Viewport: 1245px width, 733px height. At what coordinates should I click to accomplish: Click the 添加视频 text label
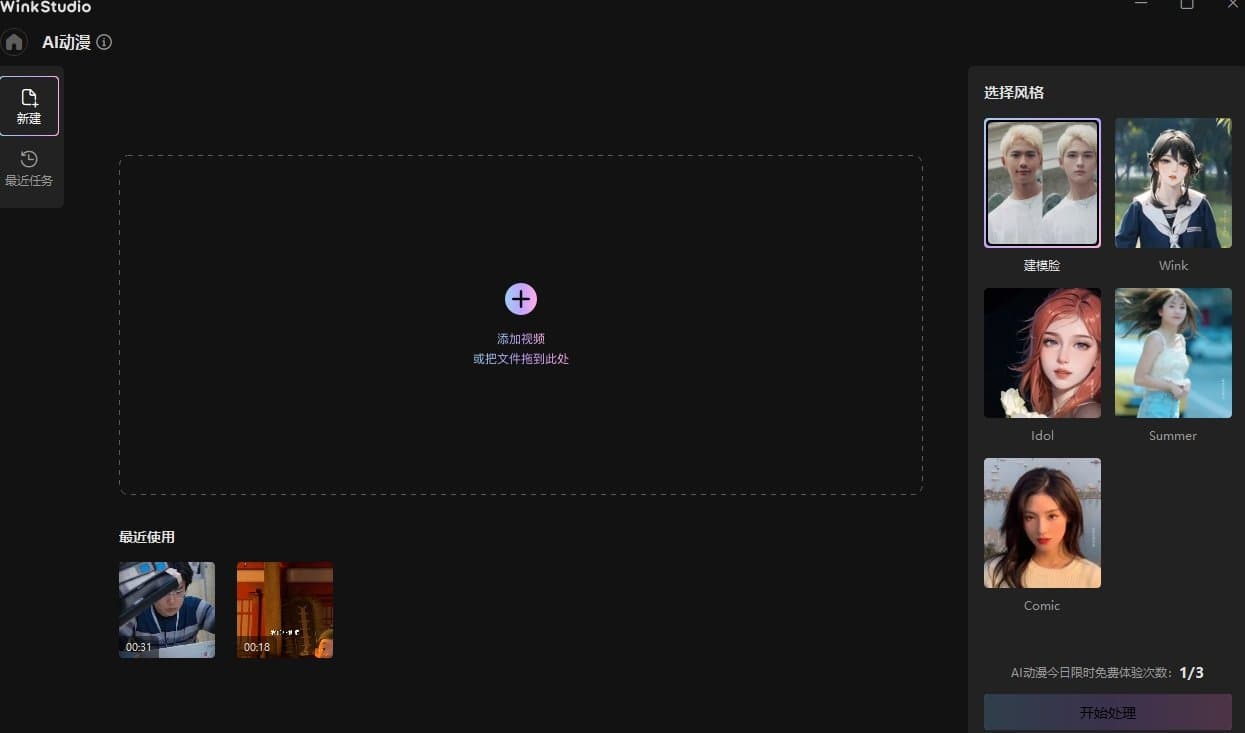click(x=520, y=339)
